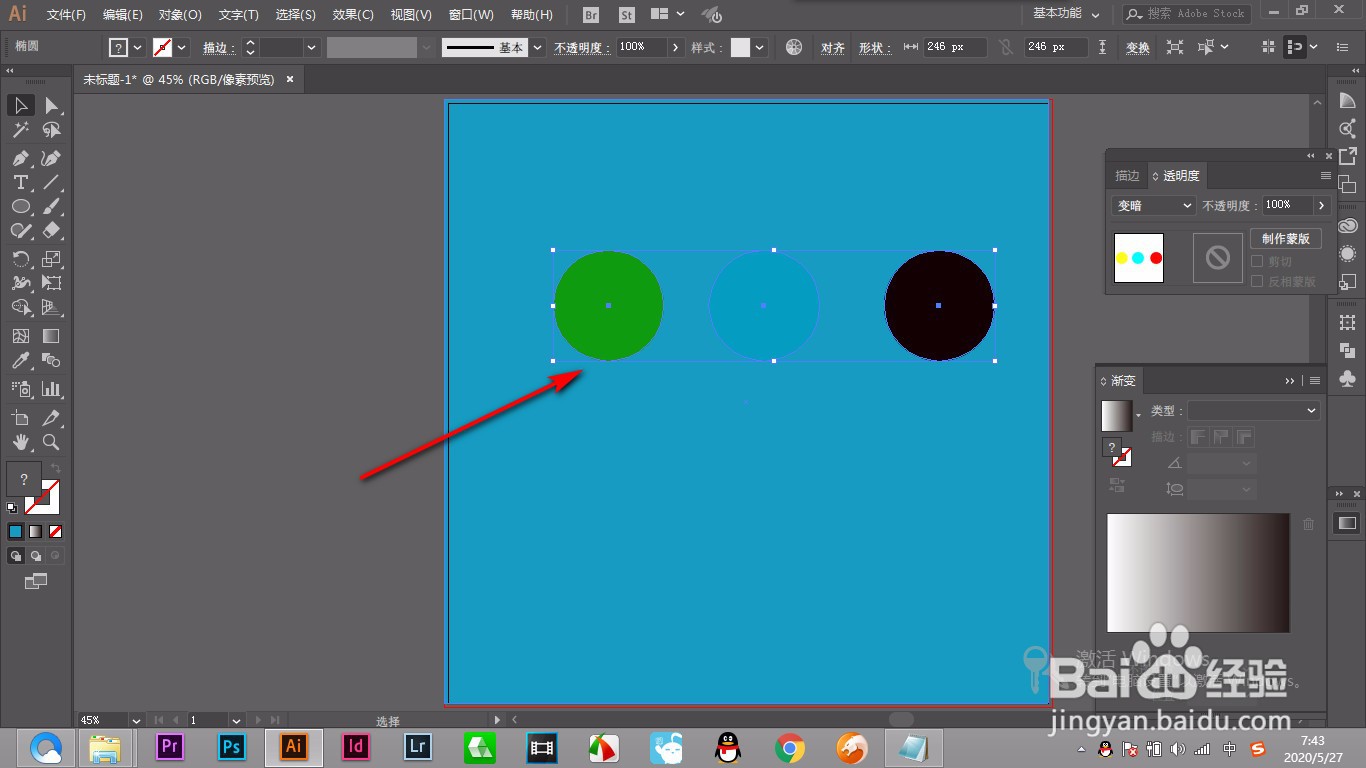Expand opacity slider arrow in 透明度 panel

(1322, 205)
